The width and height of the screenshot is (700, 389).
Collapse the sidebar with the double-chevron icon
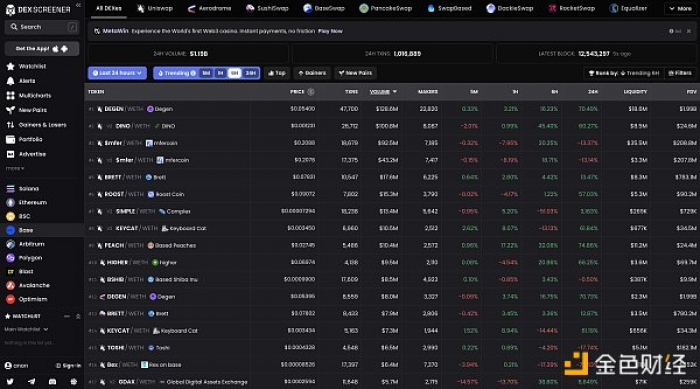point(78,5)
